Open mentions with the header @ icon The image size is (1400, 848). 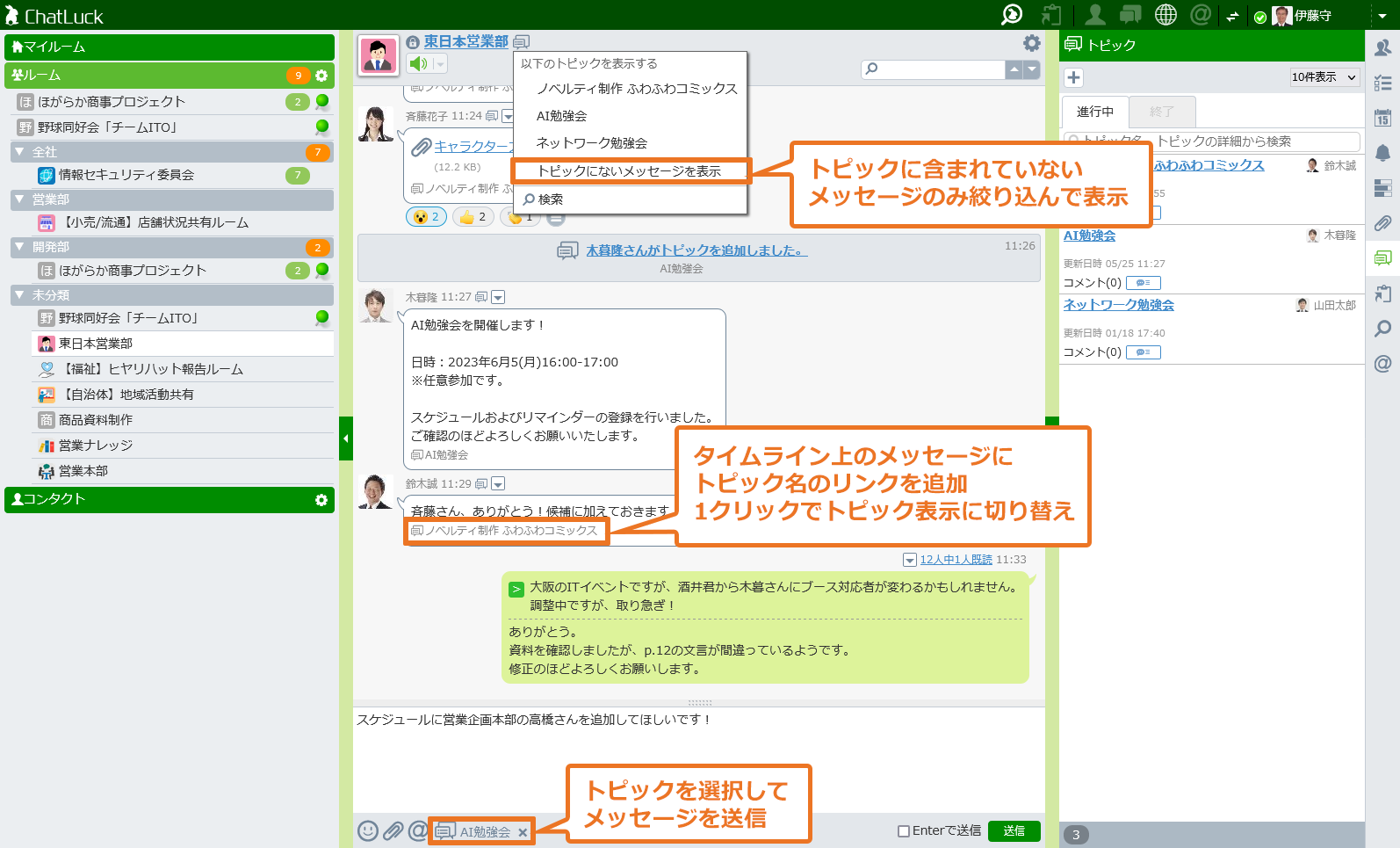(1201, 14)
